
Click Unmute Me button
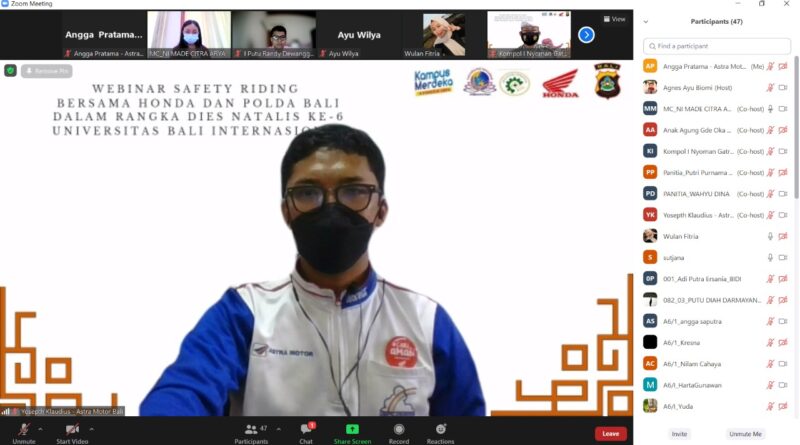click(745, 434)
